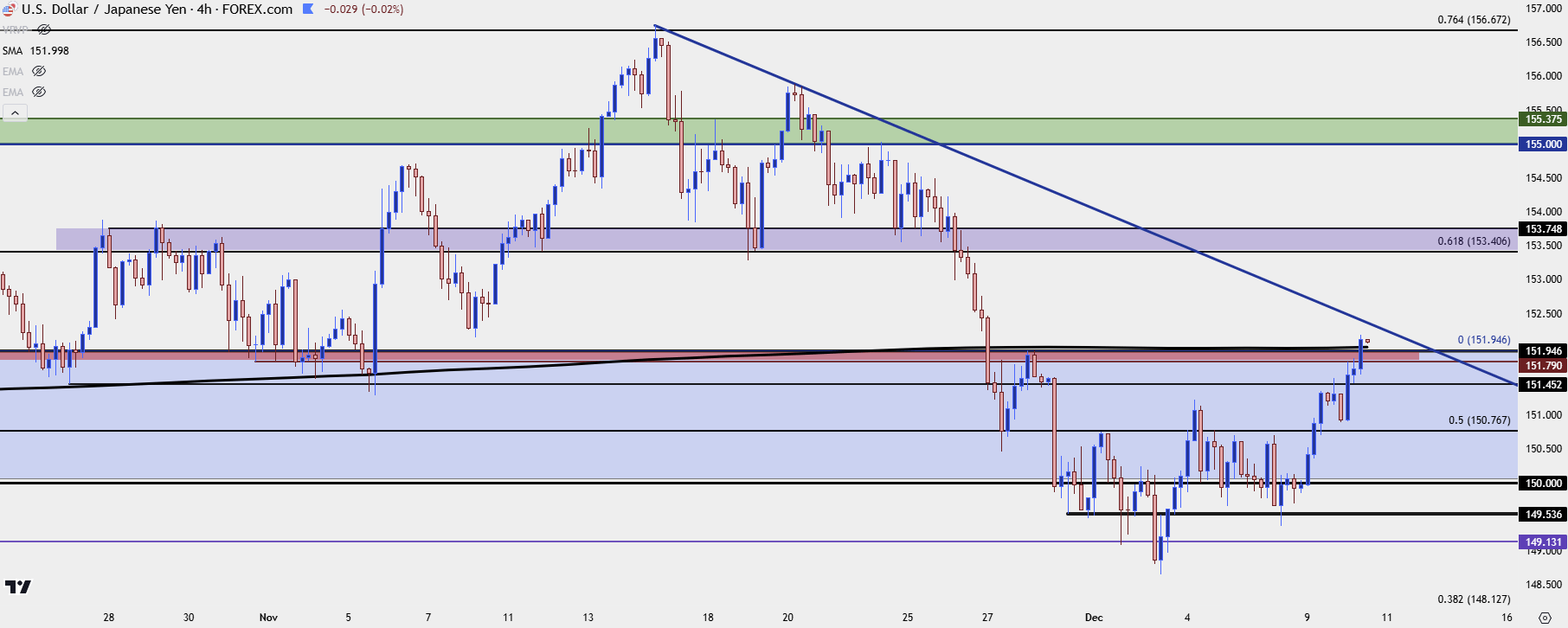Click the 151.452 price axis label
Screen dimensions: 1568x628
point(1543,385)
